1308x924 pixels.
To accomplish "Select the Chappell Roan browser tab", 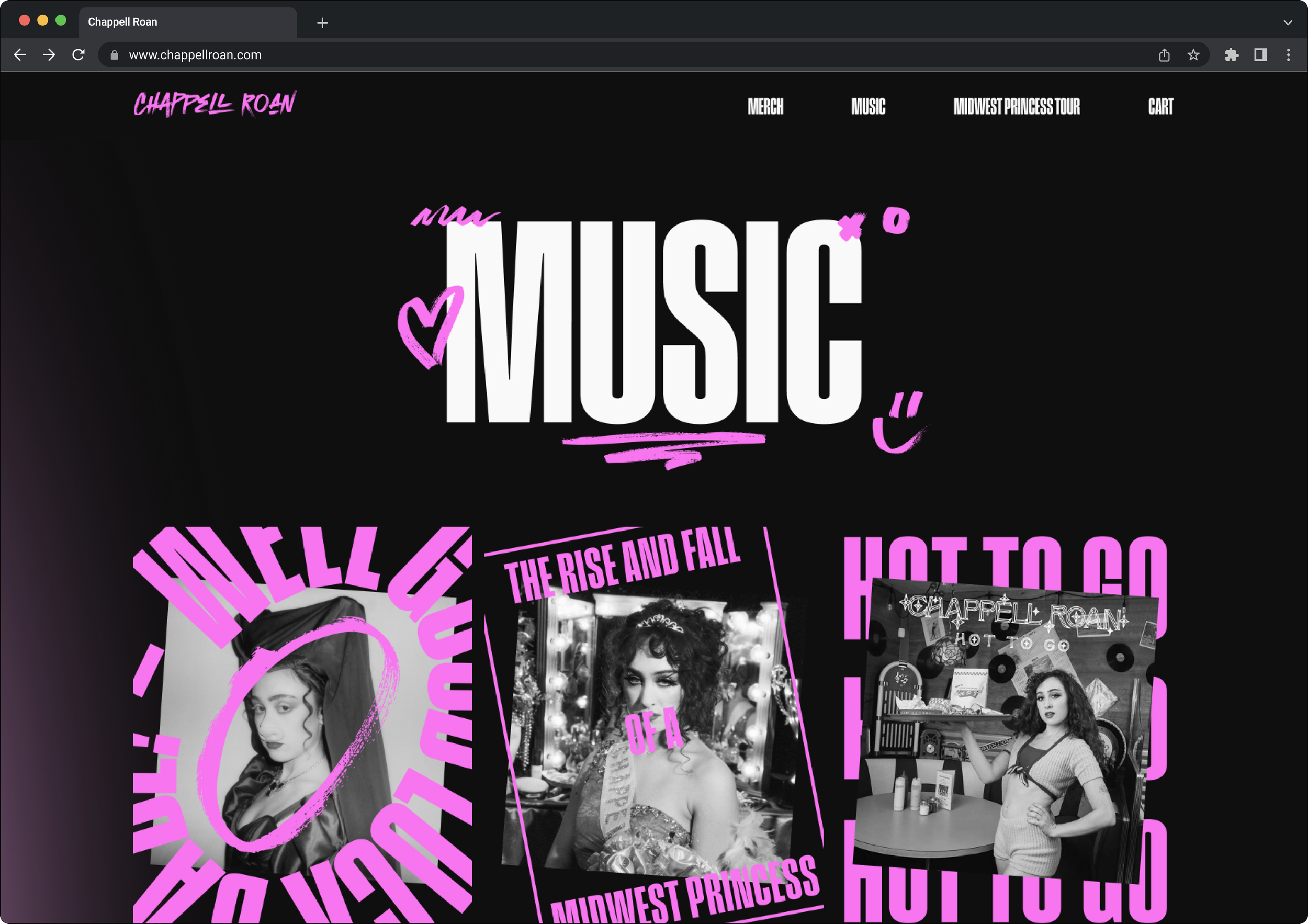I will point(188,23).
